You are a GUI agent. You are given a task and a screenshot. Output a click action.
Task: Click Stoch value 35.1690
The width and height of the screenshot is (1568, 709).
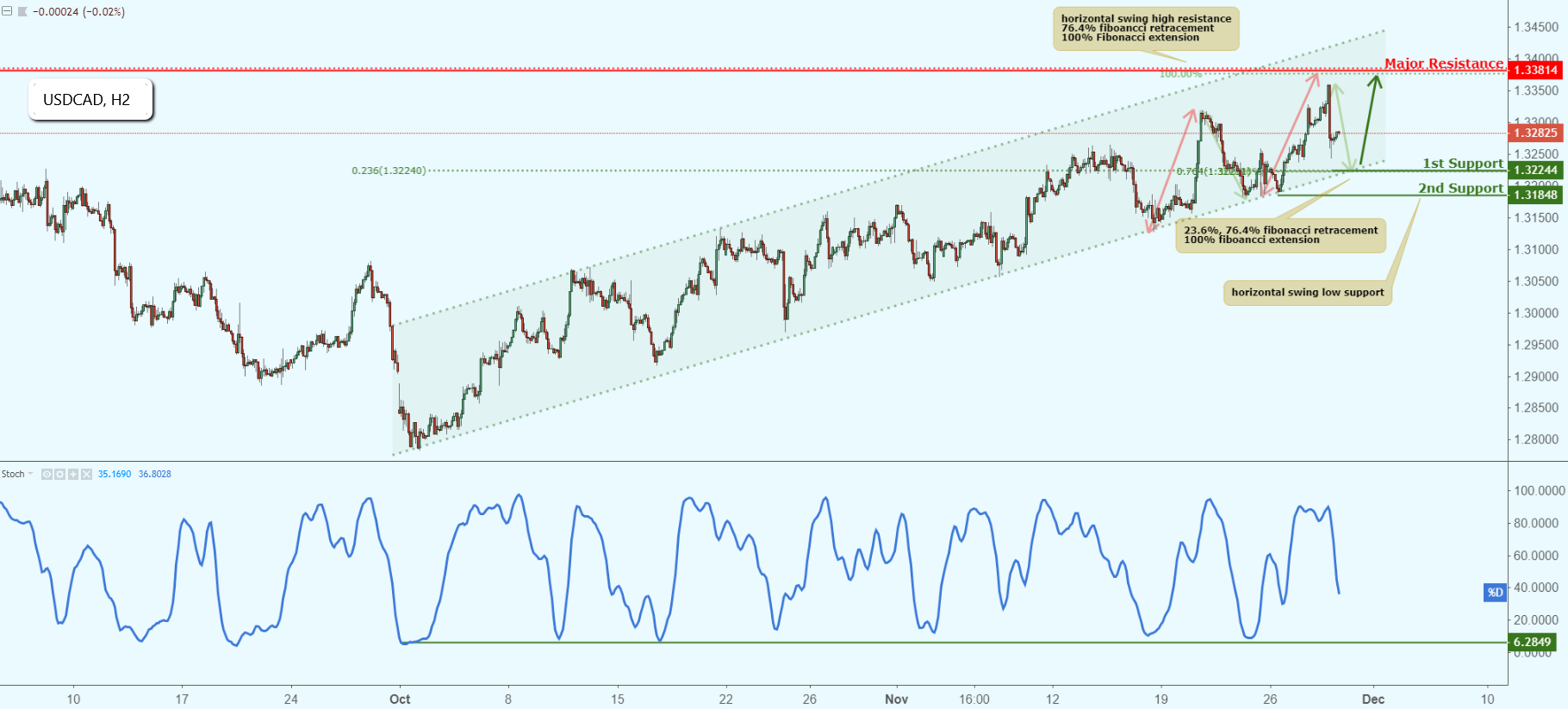[115, 474]
